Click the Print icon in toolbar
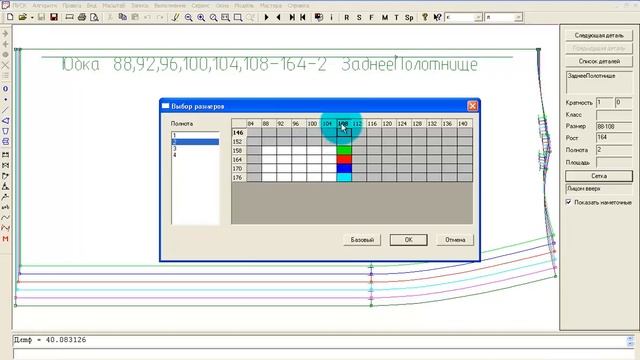The width and height of the screenshot is (640, 360). click(82, 17)
